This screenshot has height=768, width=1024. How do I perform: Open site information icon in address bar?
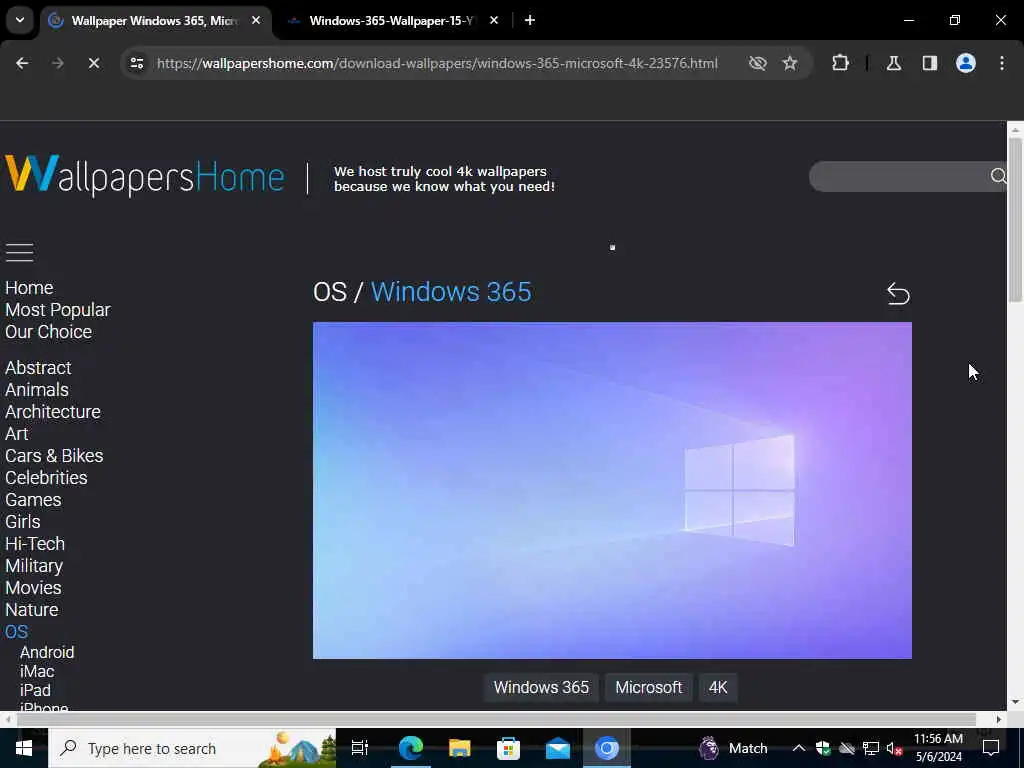pos(136,63)
